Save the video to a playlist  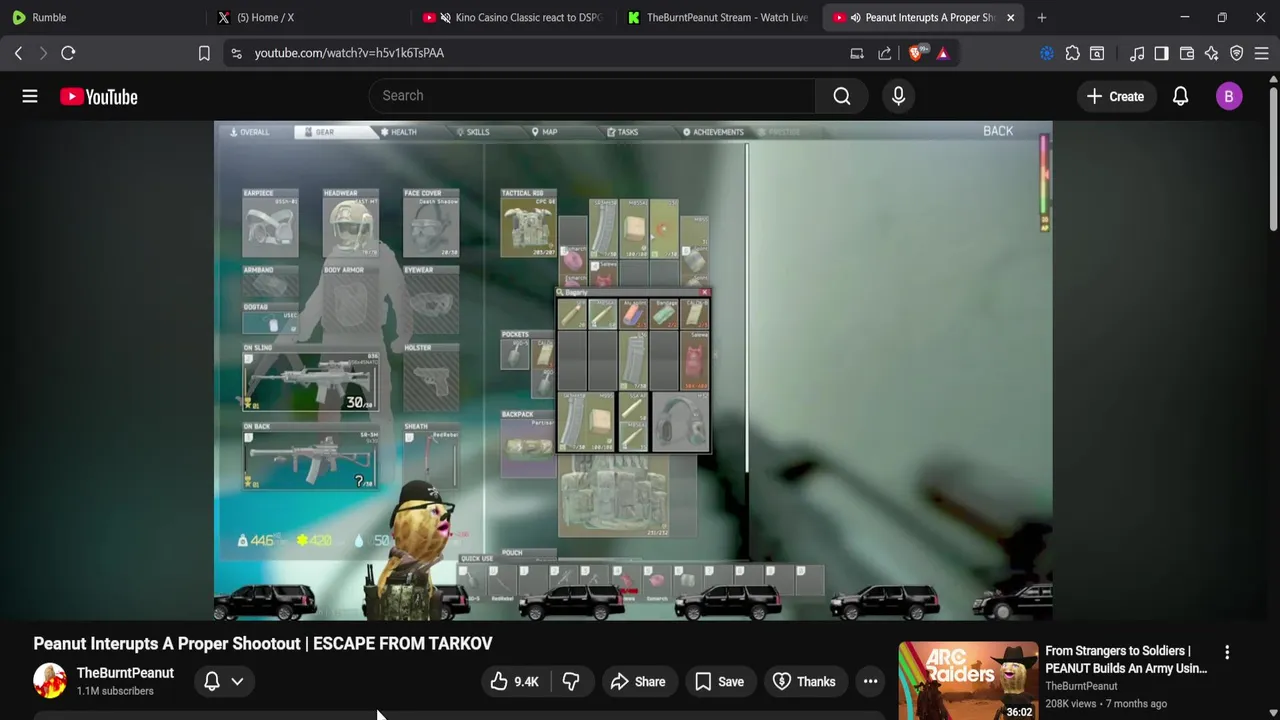[x=720, y=682]
